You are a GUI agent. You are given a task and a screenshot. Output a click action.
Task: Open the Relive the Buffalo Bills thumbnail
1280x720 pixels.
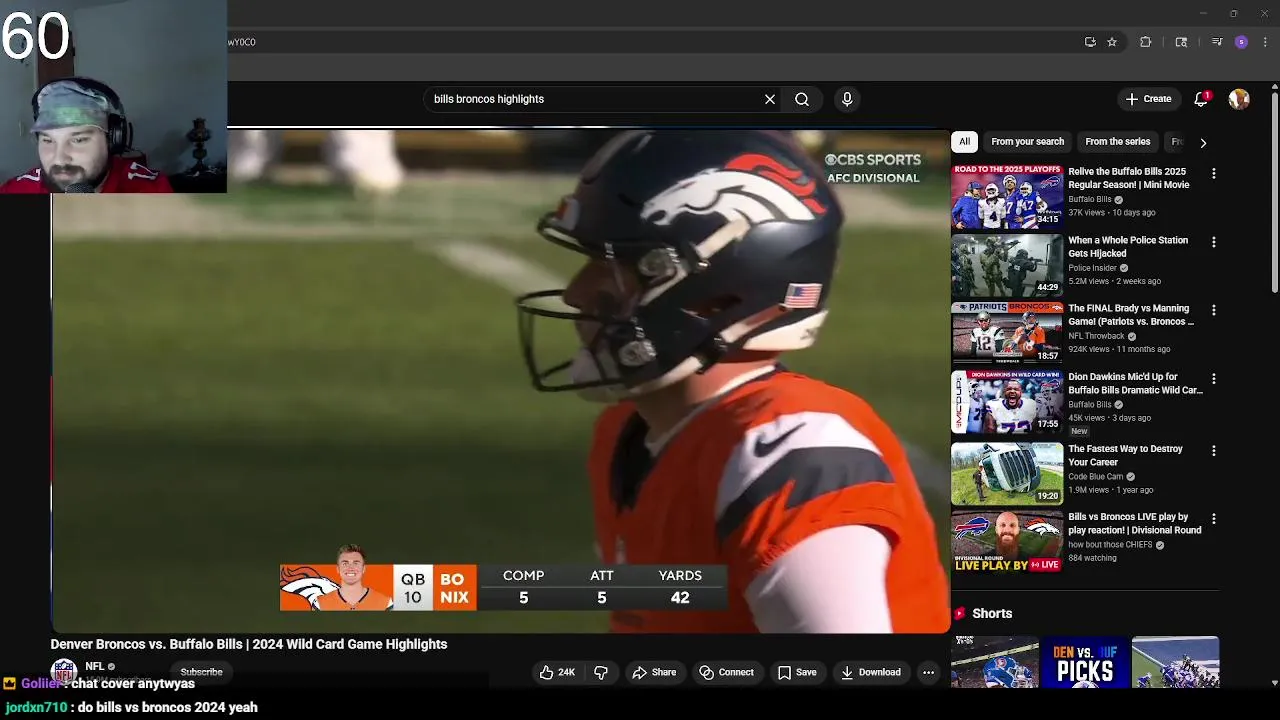click(1007, 197)
